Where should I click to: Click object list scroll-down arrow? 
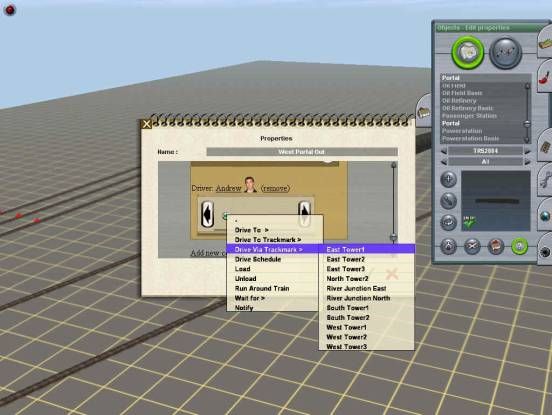coord(527,140)
